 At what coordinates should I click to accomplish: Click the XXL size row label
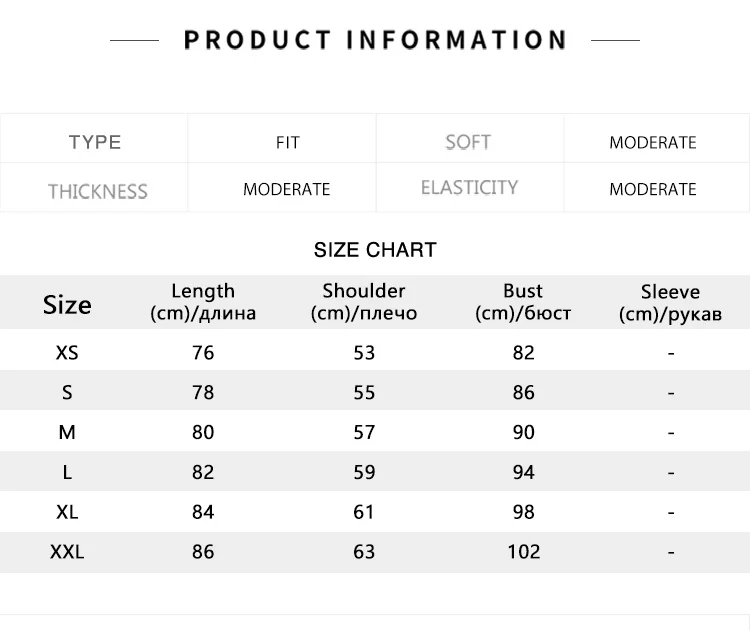point(67,552)
